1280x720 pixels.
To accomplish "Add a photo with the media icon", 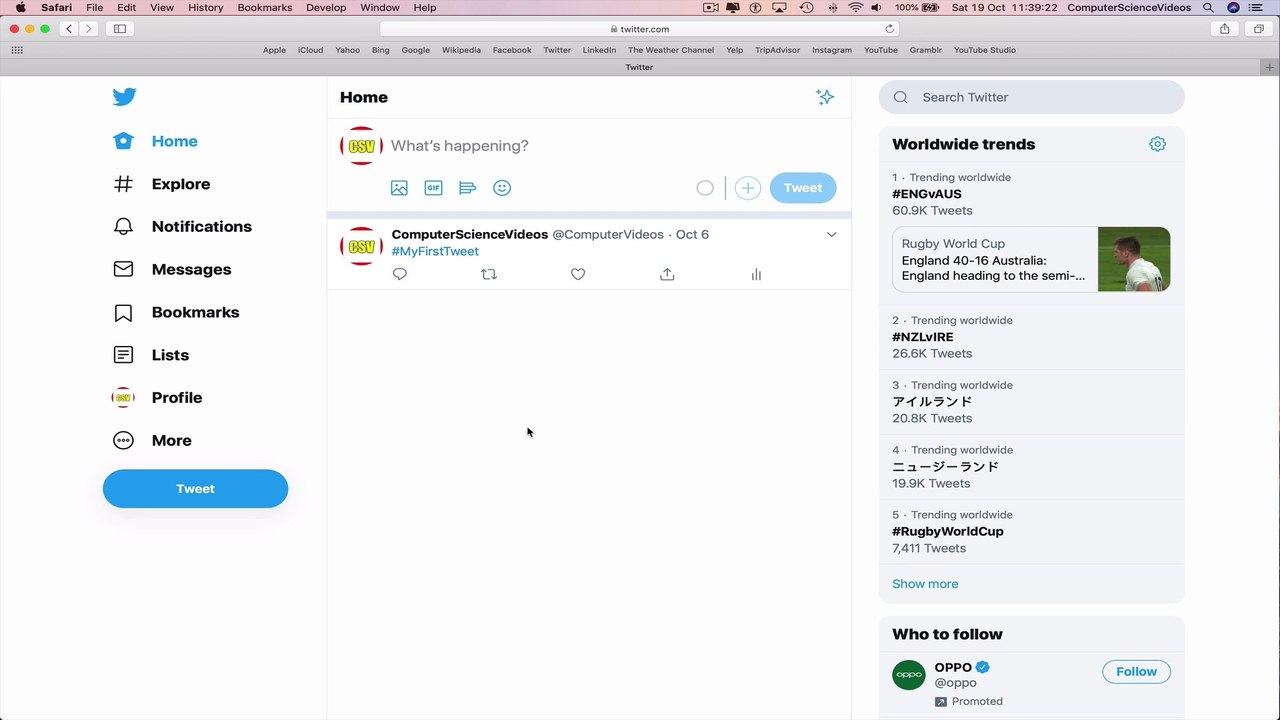I will (x=399, y=188).
